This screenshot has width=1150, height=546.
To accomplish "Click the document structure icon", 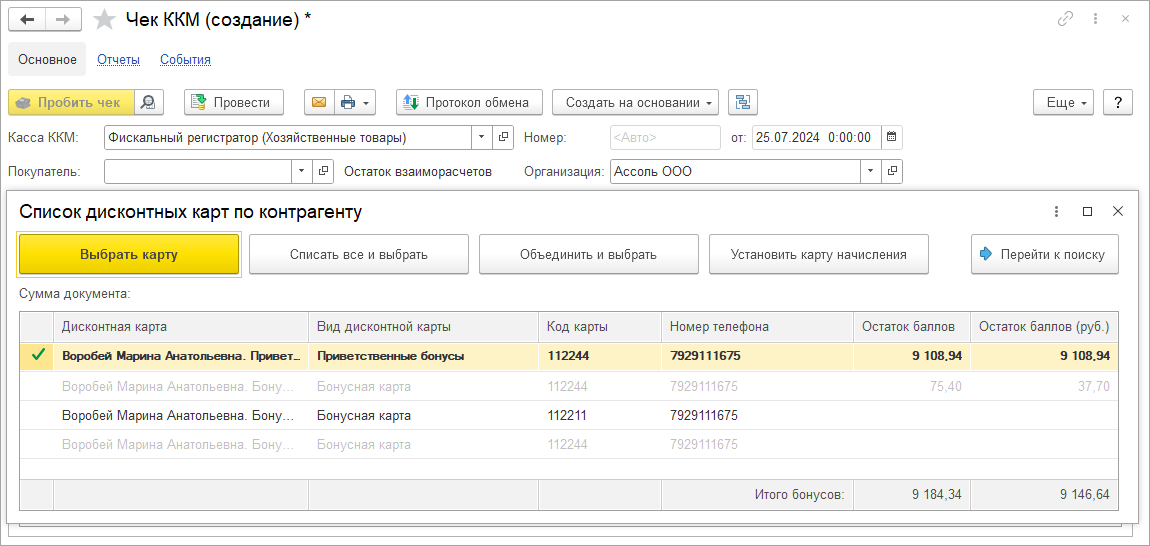I will coord(743,102).
